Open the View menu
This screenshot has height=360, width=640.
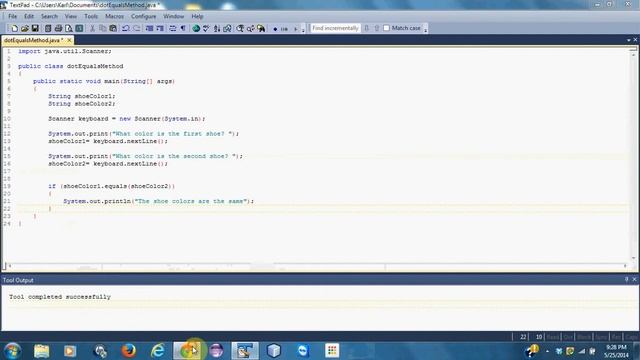coord(71,16)
